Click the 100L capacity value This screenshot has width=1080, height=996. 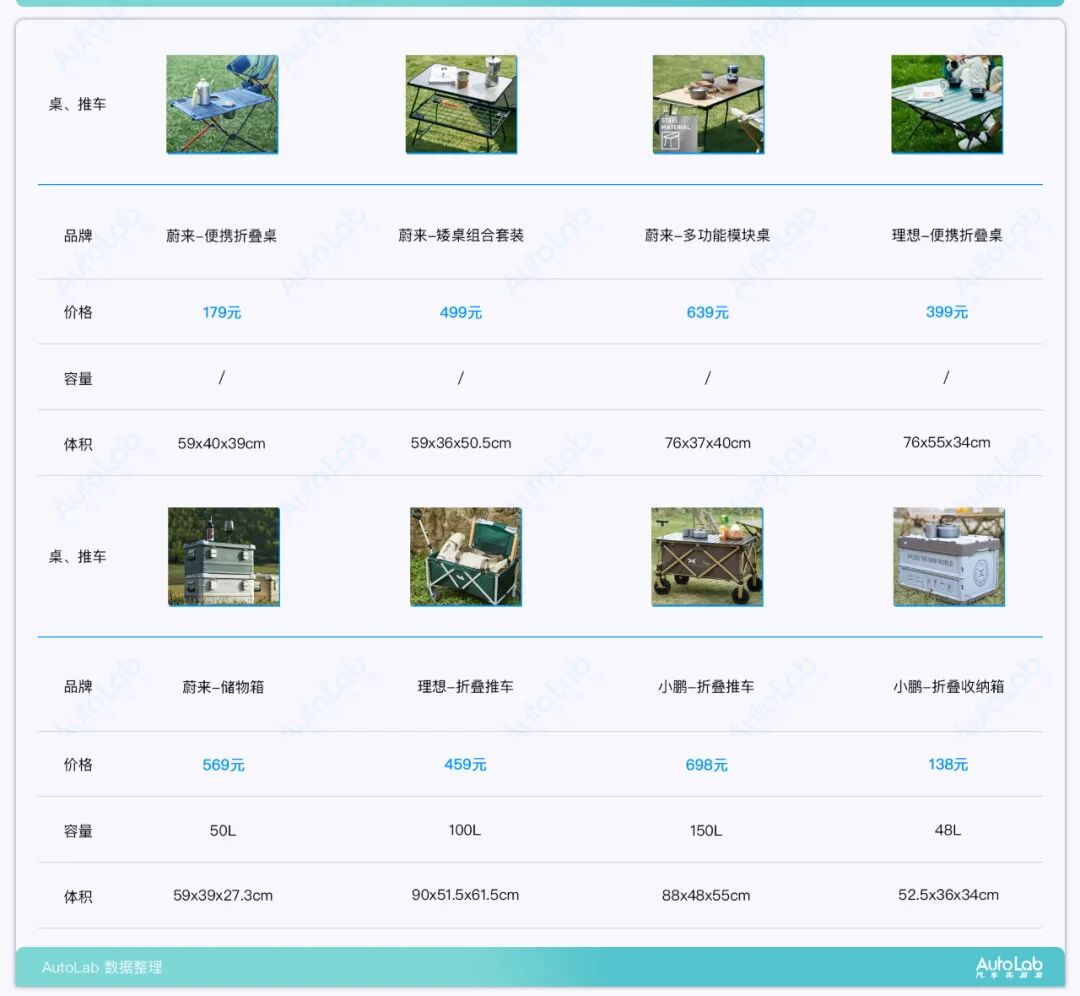point(465,830)
